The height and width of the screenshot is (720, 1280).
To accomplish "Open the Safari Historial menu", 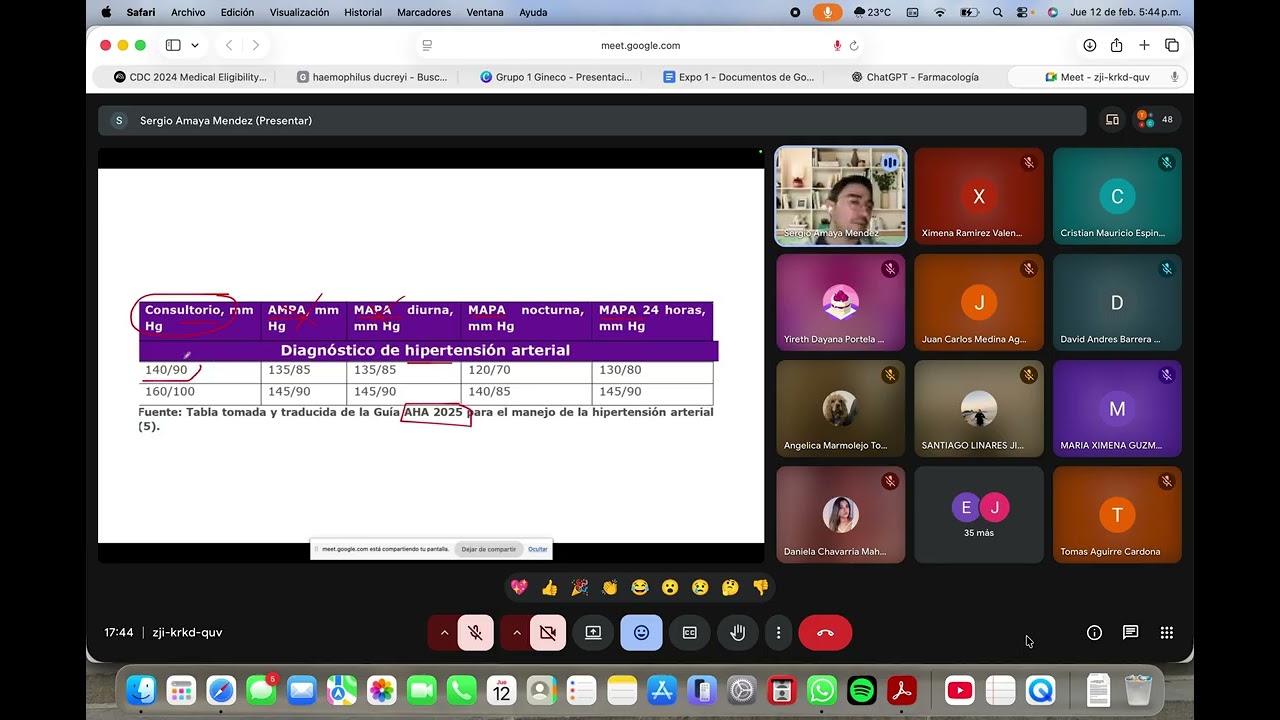I will (363, 12).
